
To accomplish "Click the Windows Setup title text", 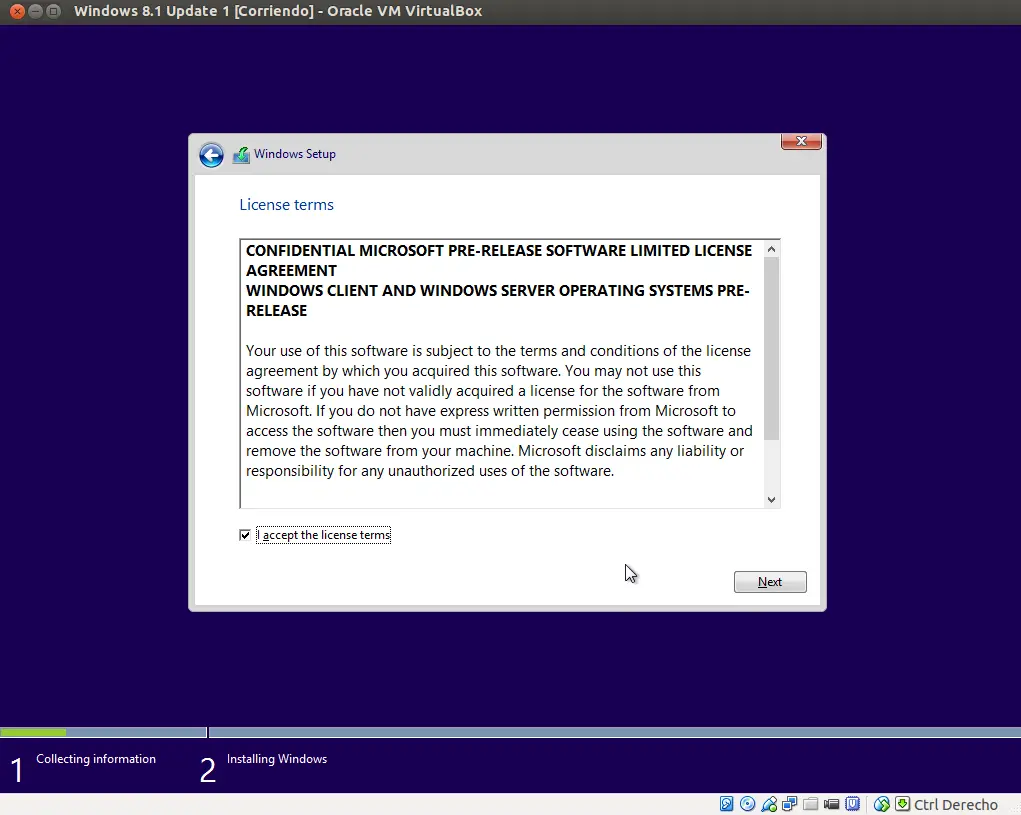I will pos(295,154).
